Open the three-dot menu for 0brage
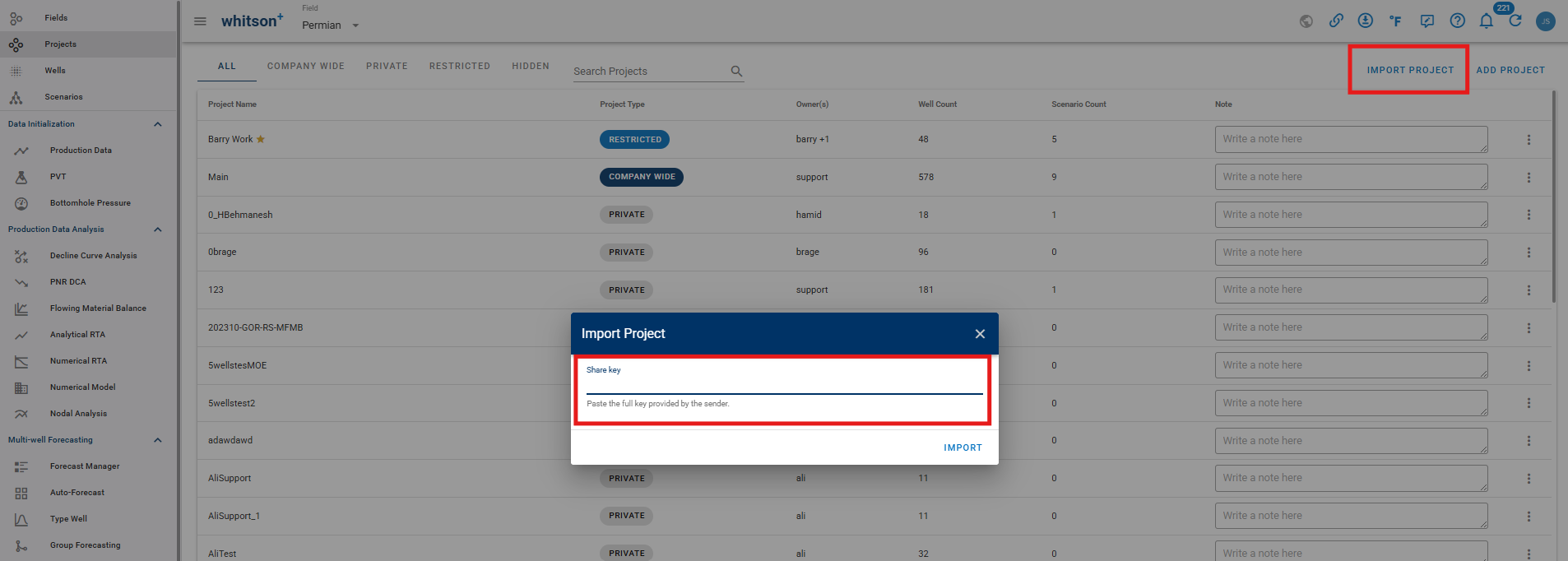 tap(1529, 253)
